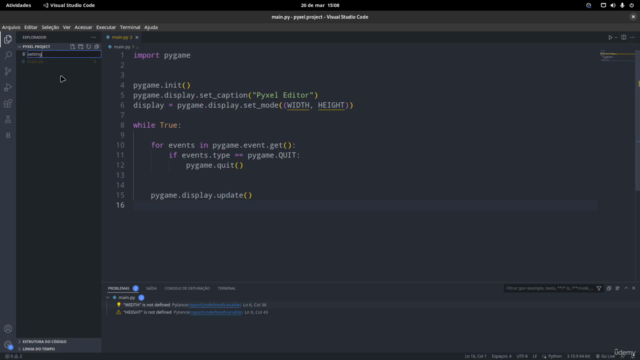Click the problems filter text box

point(549,288)
